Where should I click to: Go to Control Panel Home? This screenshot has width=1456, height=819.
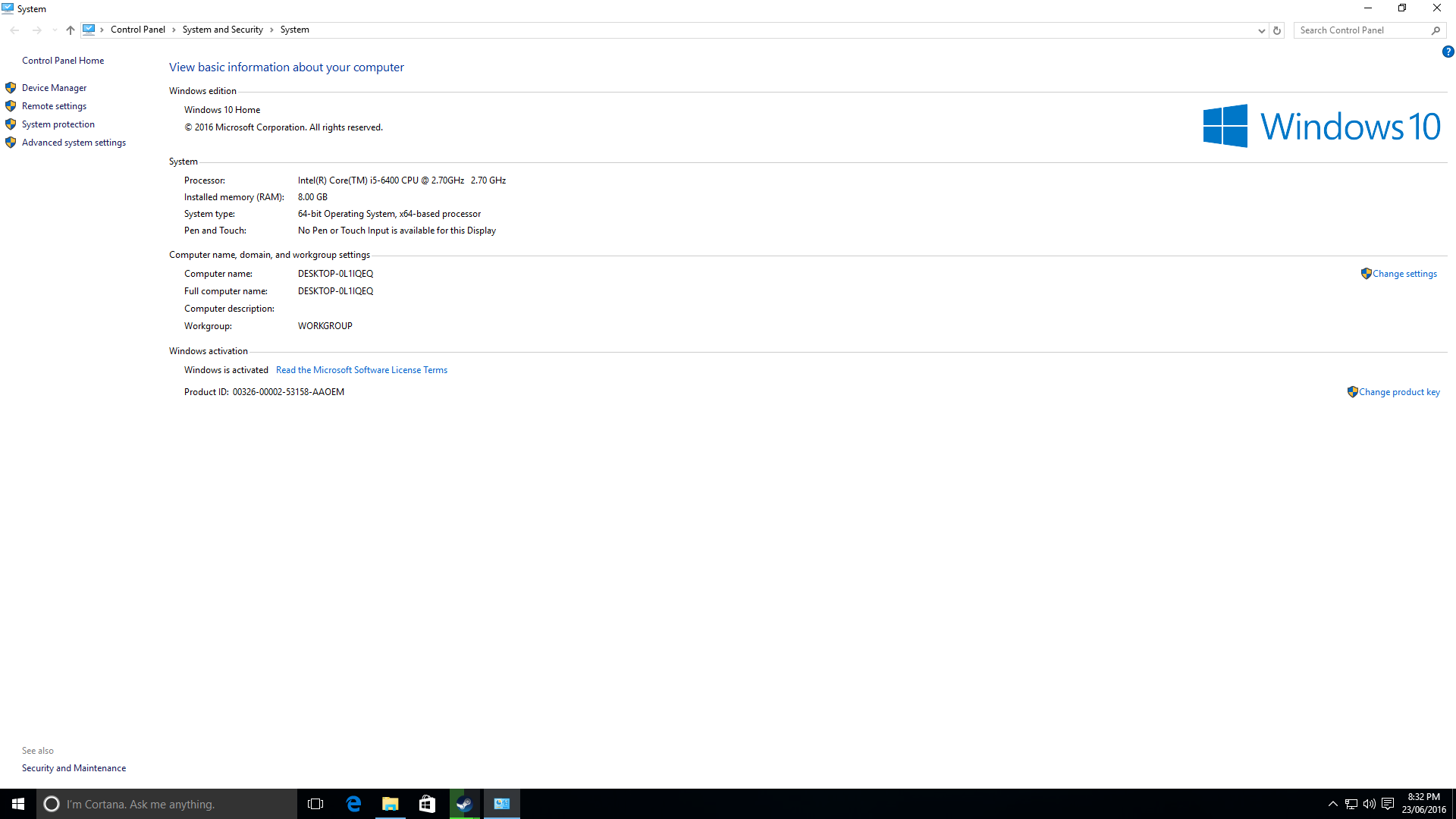point(63,61)
